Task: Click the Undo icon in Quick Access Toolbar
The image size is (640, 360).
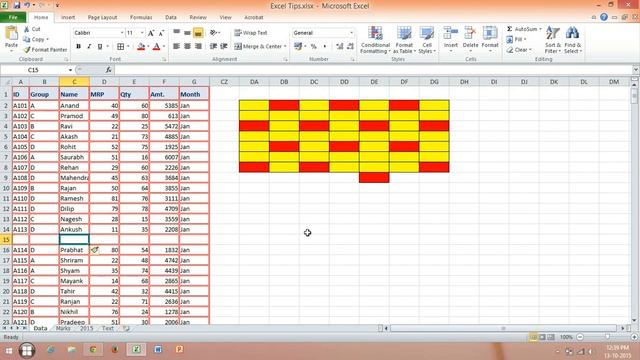Action: (x=27, y=5)
